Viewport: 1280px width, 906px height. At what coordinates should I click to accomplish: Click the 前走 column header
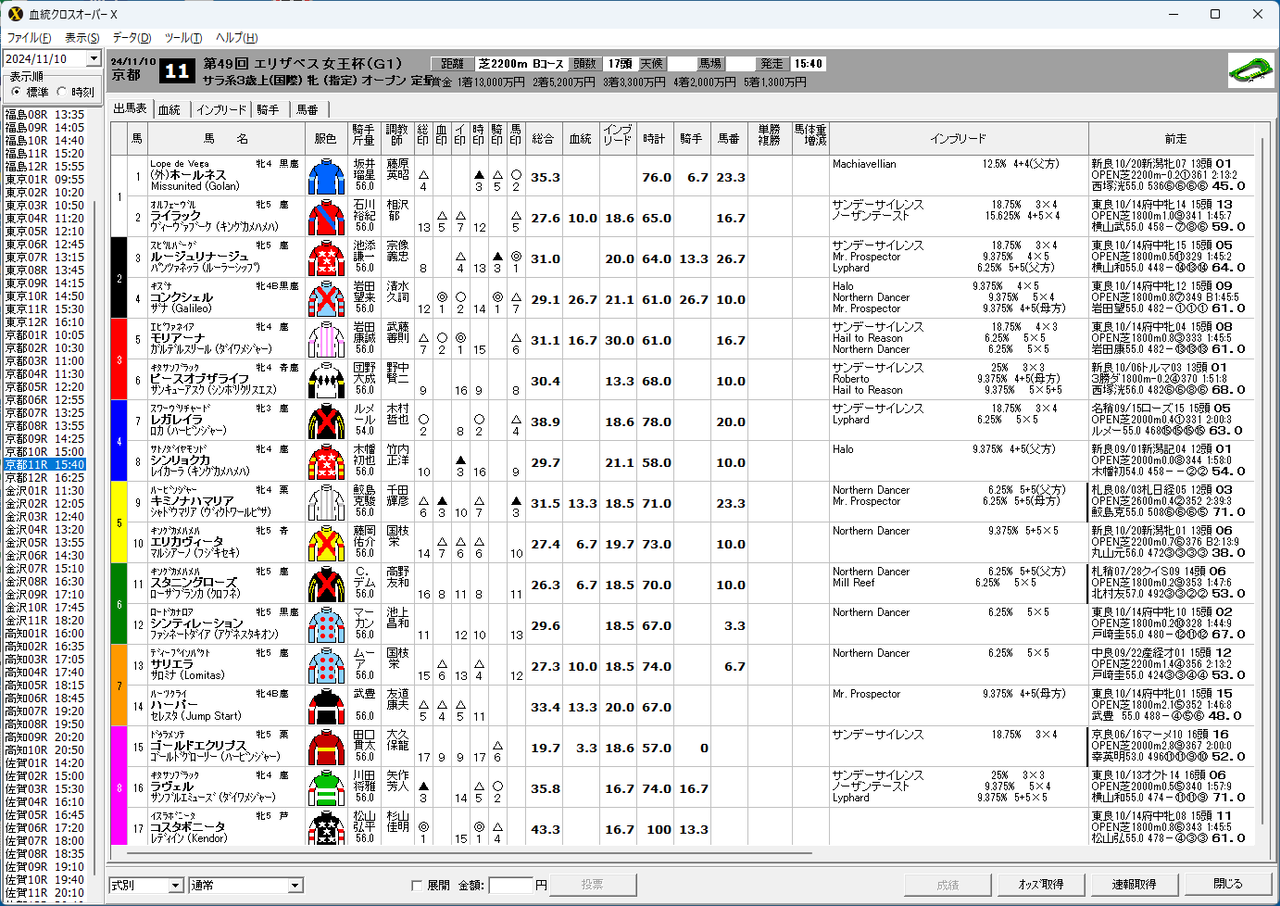(x=1174, y=139)
